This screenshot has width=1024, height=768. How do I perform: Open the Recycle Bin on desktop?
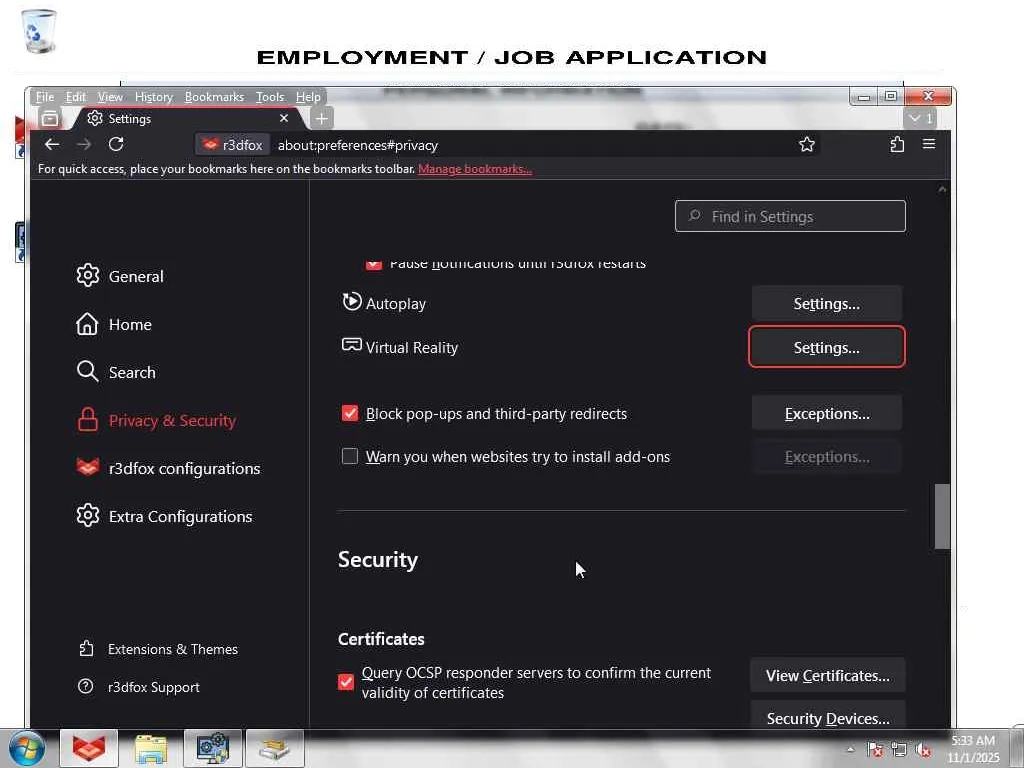[39, 31]
